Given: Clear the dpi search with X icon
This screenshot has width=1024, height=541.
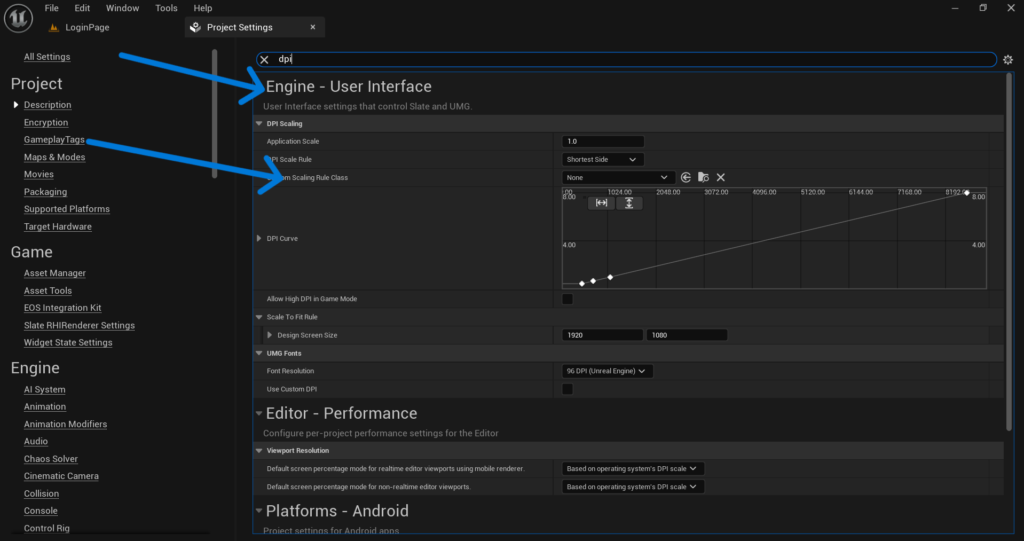Looking at the screenshot, I should (264, 59).
